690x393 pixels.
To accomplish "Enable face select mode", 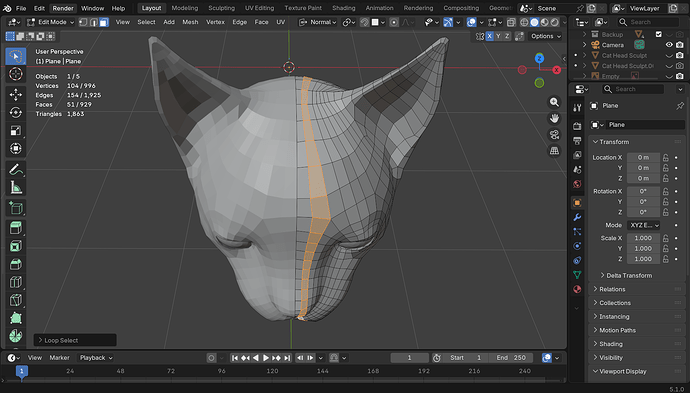I will click(104, 22).
